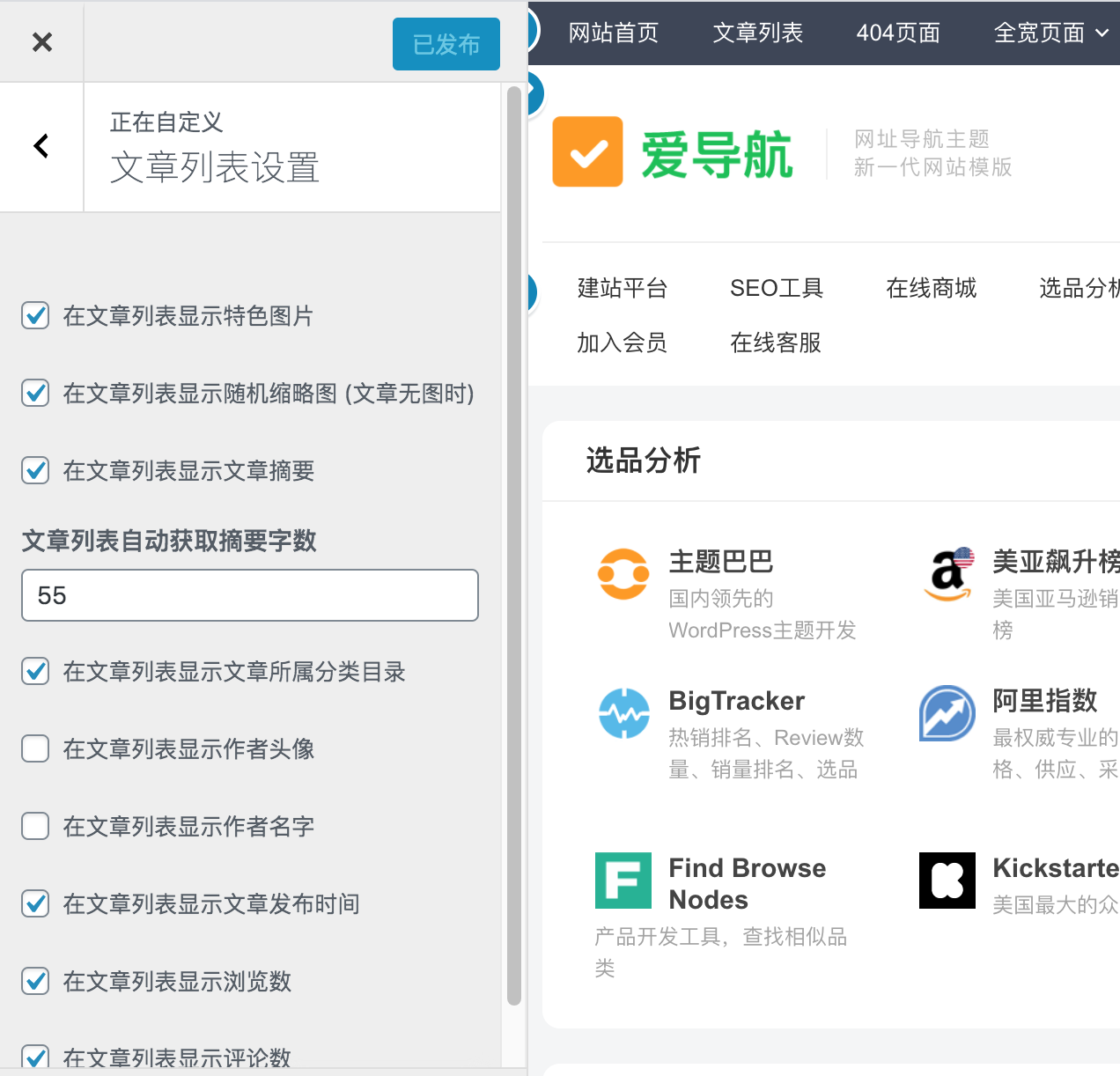1120x1076 pixels.
Task: Uncheck 在文章列表显示文章摘要
Action: [x=35, y=470]
